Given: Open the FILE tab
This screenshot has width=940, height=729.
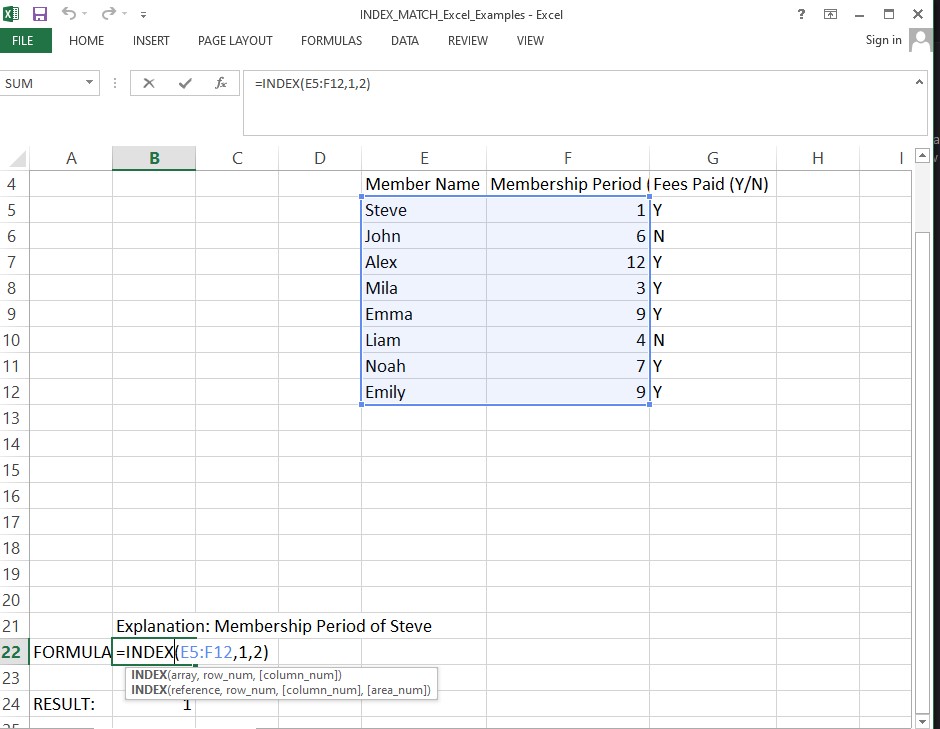Looking at the screenshot, I should point(23,41).
